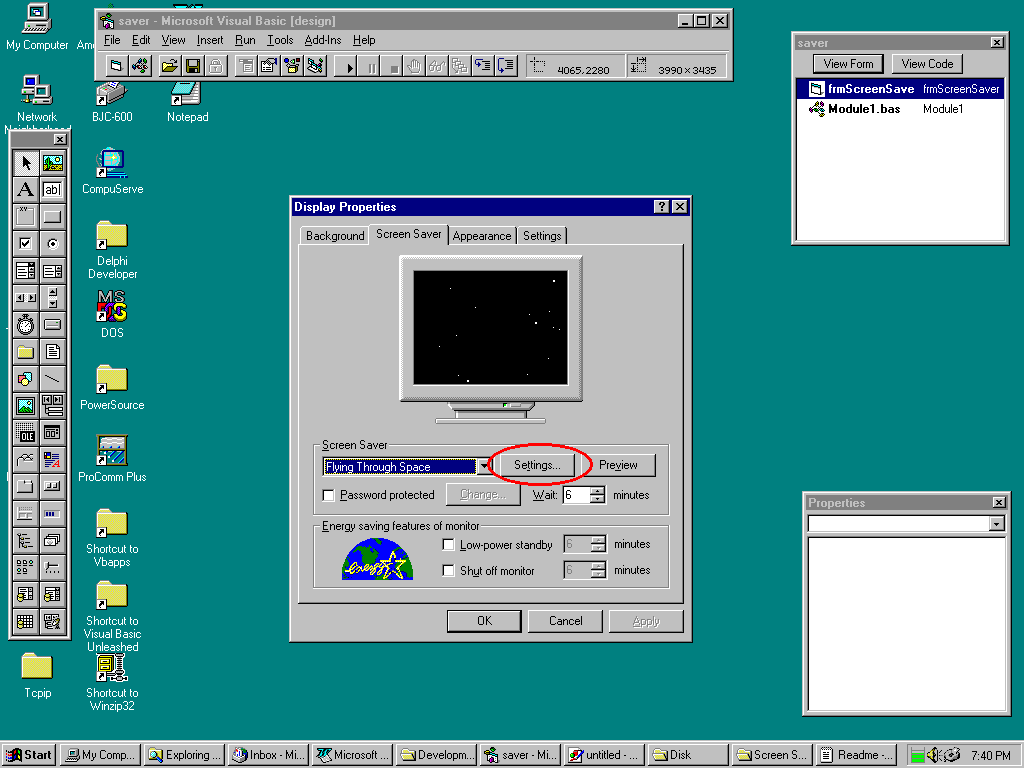This screenshot has height=768, width=1024.
Task: Expand the Properties window object dropdown
Action: tap(996, 524)
